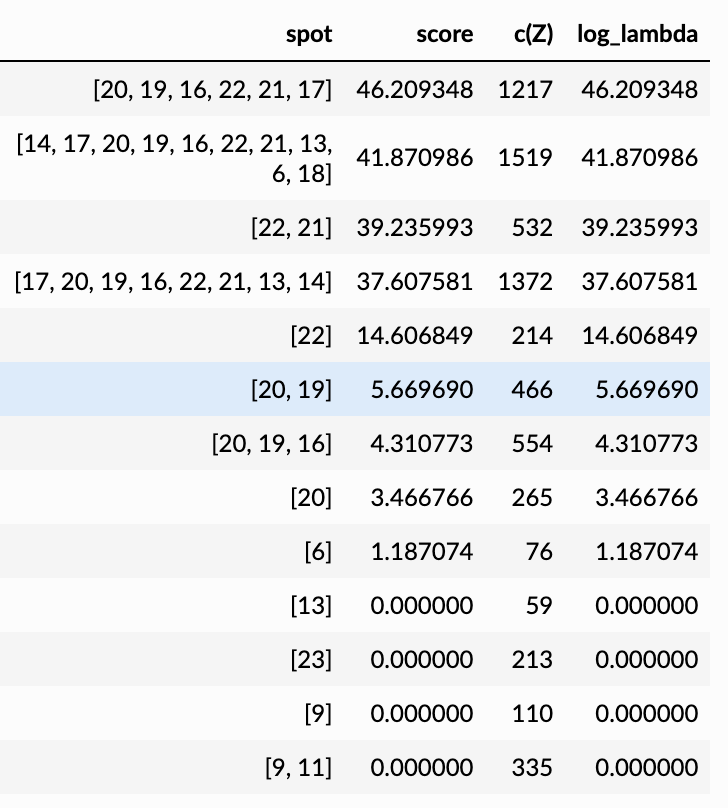Click the 'log_lambda' column header
728x808 pixels.
(x=637, y=35)
